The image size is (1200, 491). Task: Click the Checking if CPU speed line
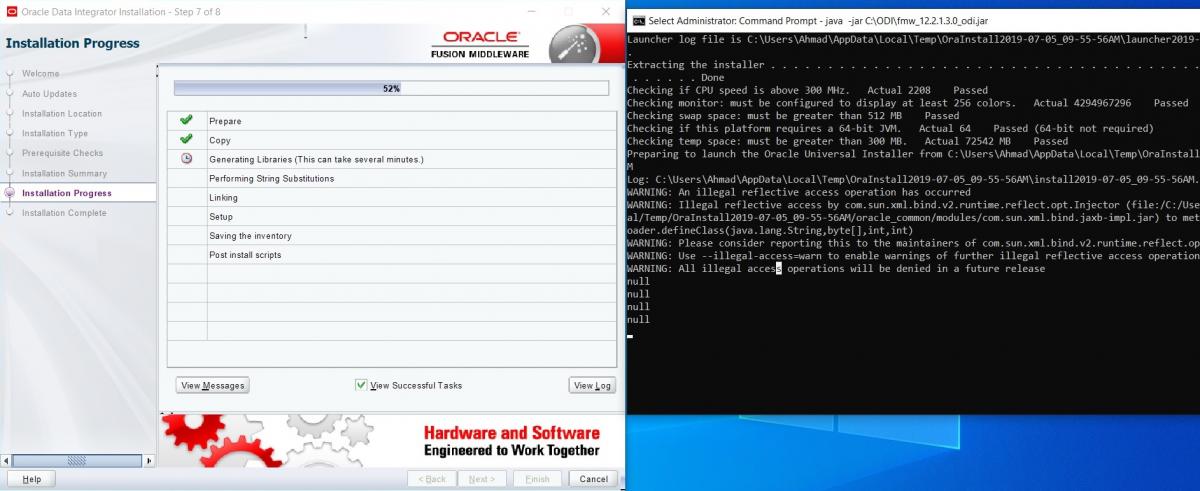807,90
